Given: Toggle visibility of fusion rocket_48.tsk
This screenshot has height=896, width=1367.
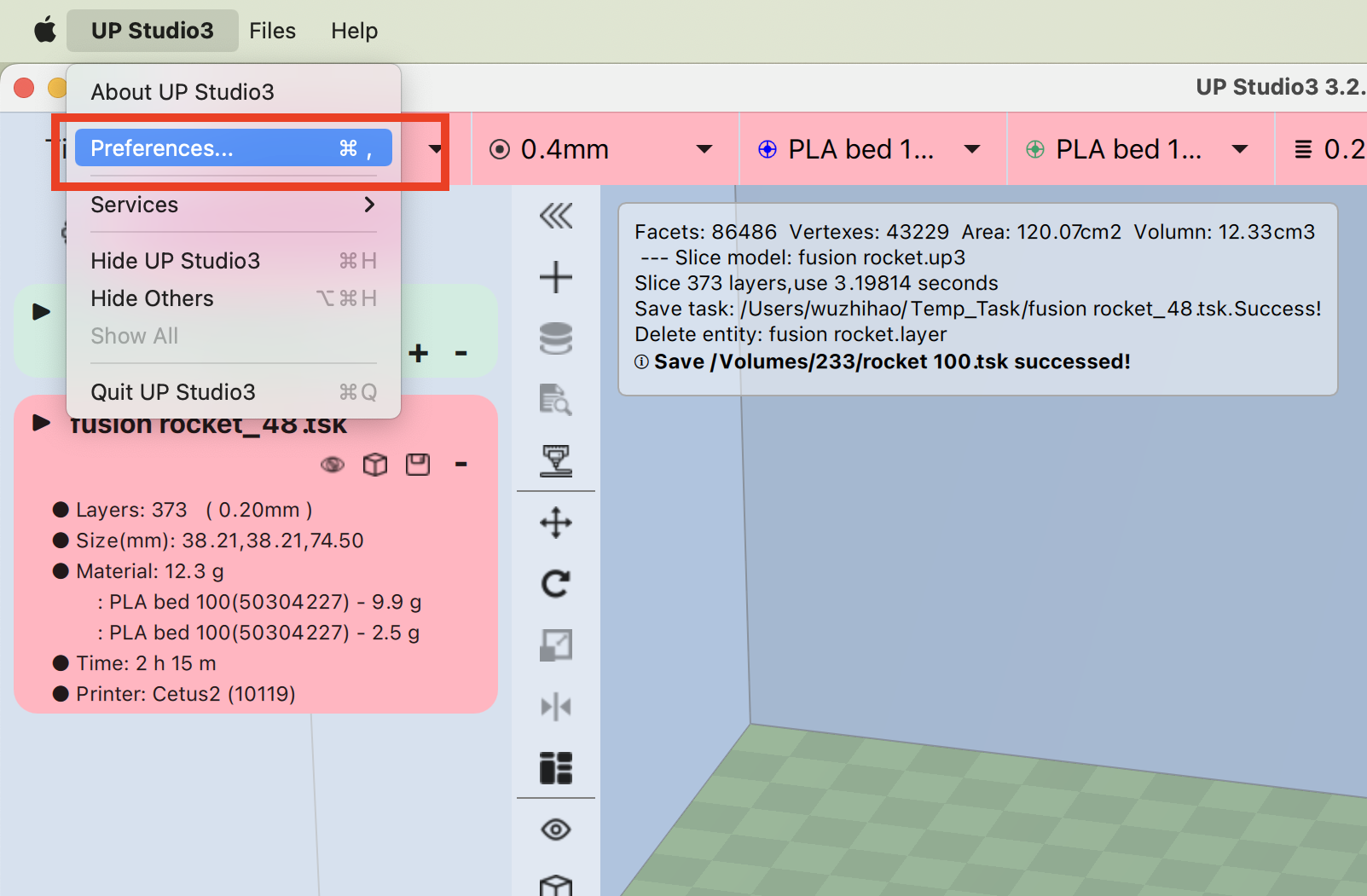Looking at the screenshot, I should coord(333,465).
